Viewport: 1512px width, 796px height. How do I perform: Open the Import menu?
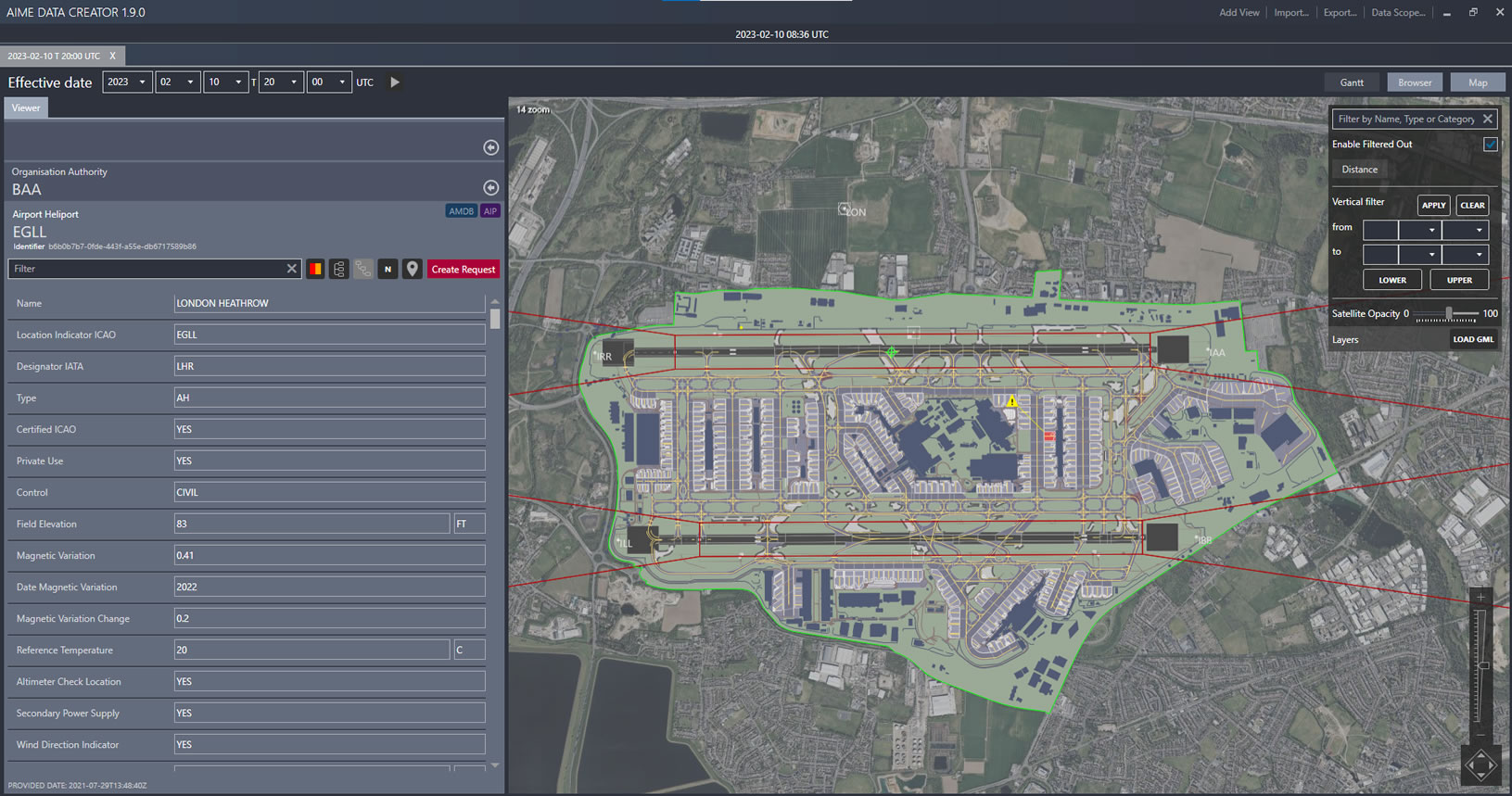pos(1290,13)
